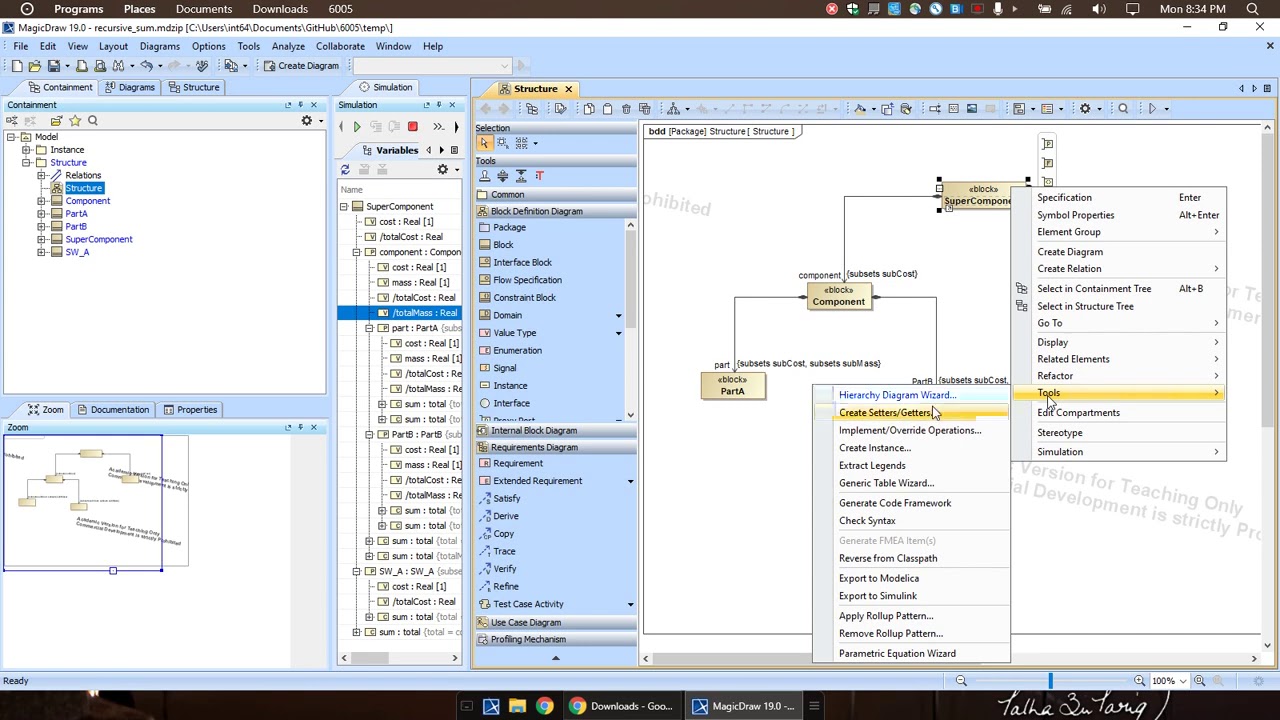Switch to the Diagrams tab
This screenshot has width=1280, height=720.
tap(129, 87)
